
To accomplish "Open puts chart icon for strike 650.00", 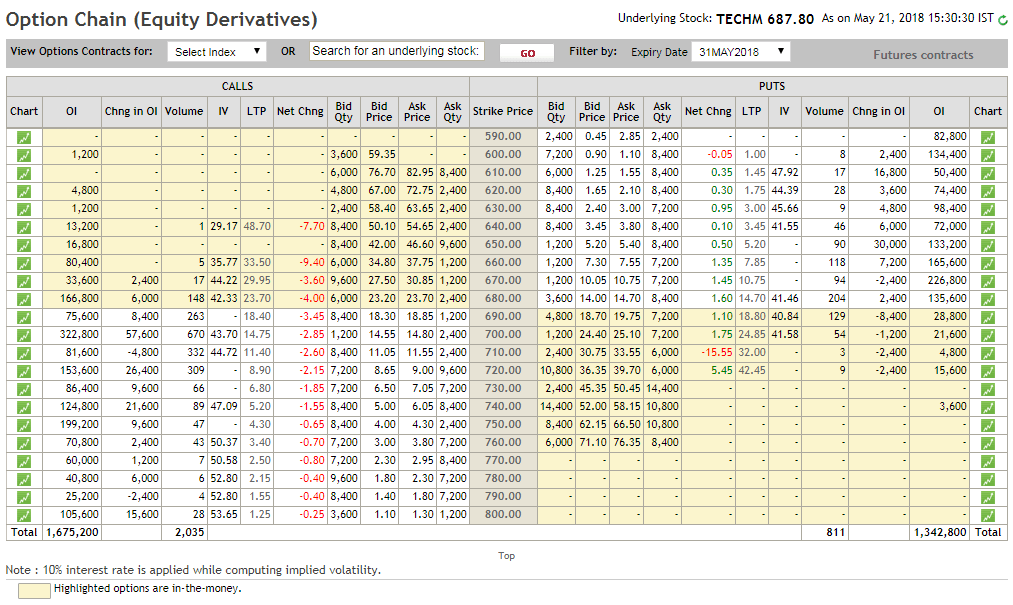I will click(x=988, y=245).
